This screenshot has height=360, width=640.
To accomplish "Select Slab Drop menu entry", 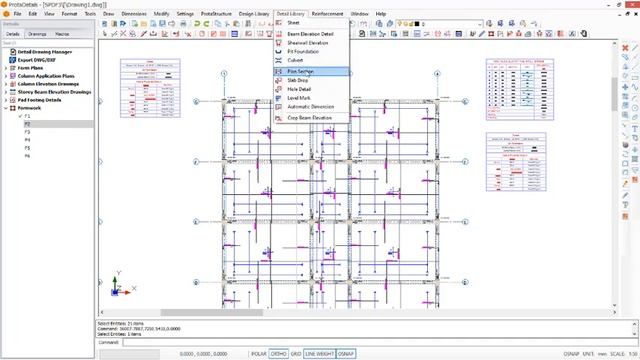I will click(311, 80).
